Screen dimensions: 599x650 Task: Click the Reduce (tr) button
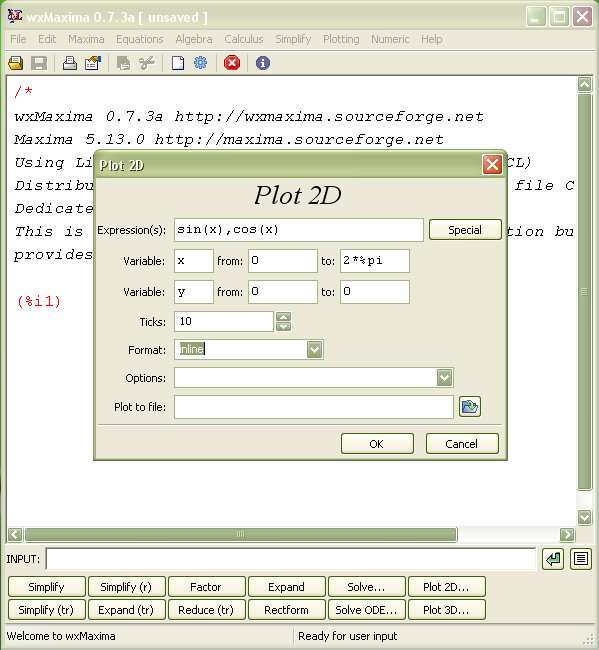[206, 610]
